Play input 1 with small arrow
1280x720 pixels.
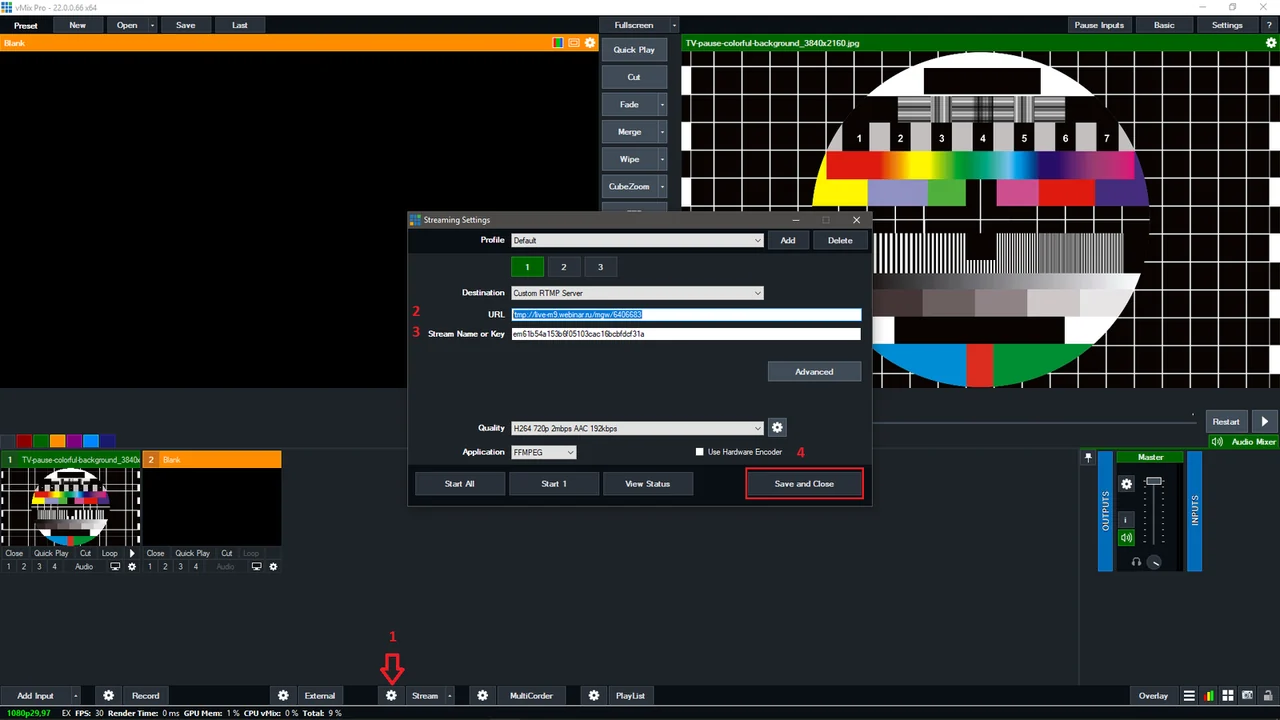[132, 553]
